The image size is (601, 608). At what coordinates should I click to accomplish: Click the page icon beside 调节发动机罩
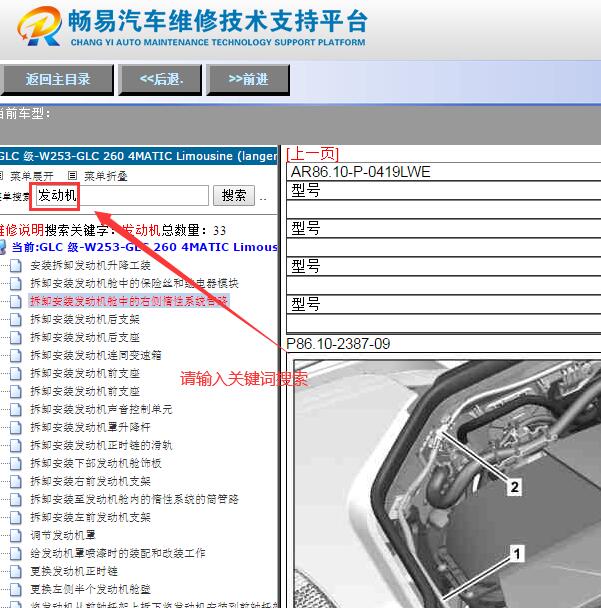pyautogui.click(x=16, y=535)
